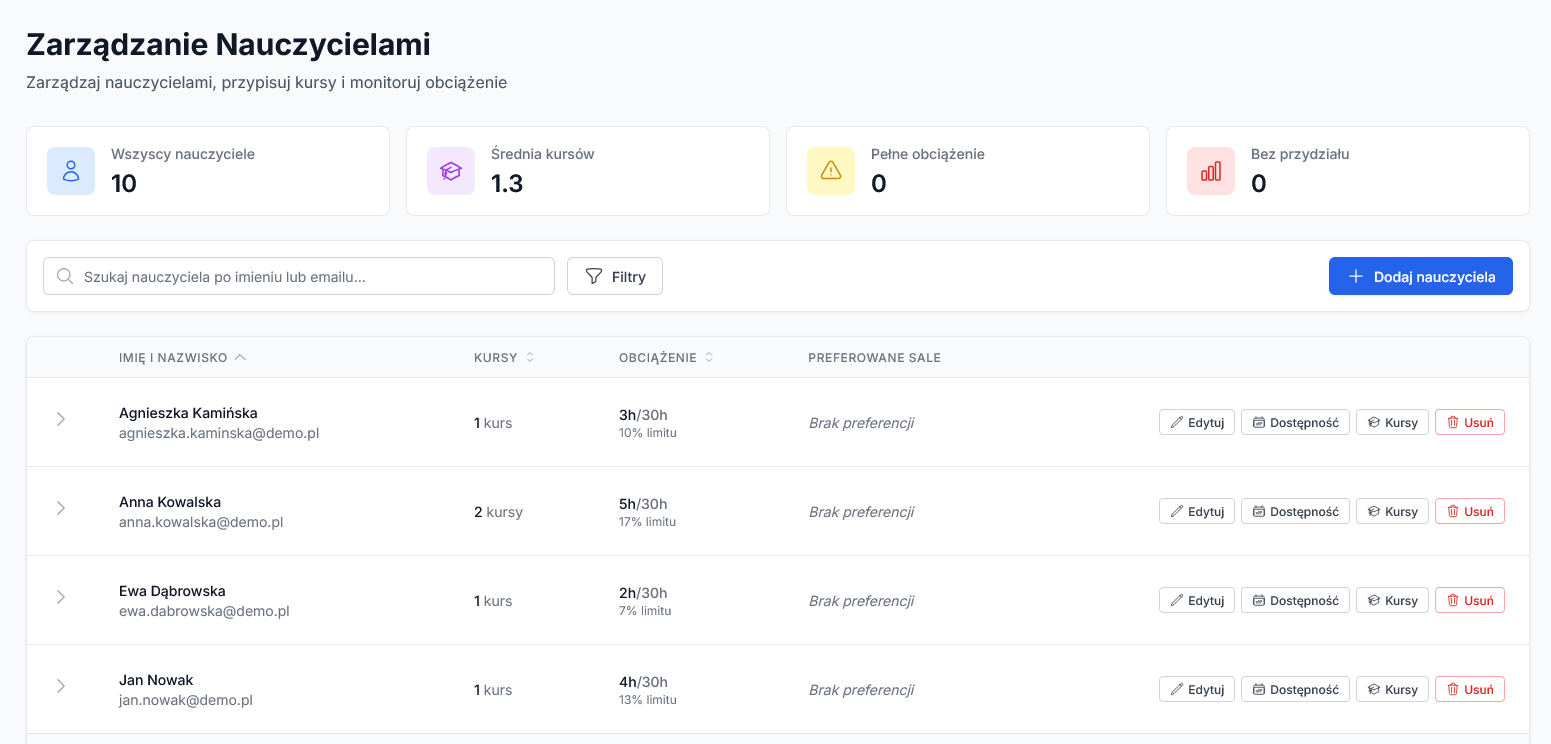Expand Agnieszka Kamińska row details
1551x744 pixels.
pyautogui.click(x=61, y=419)
